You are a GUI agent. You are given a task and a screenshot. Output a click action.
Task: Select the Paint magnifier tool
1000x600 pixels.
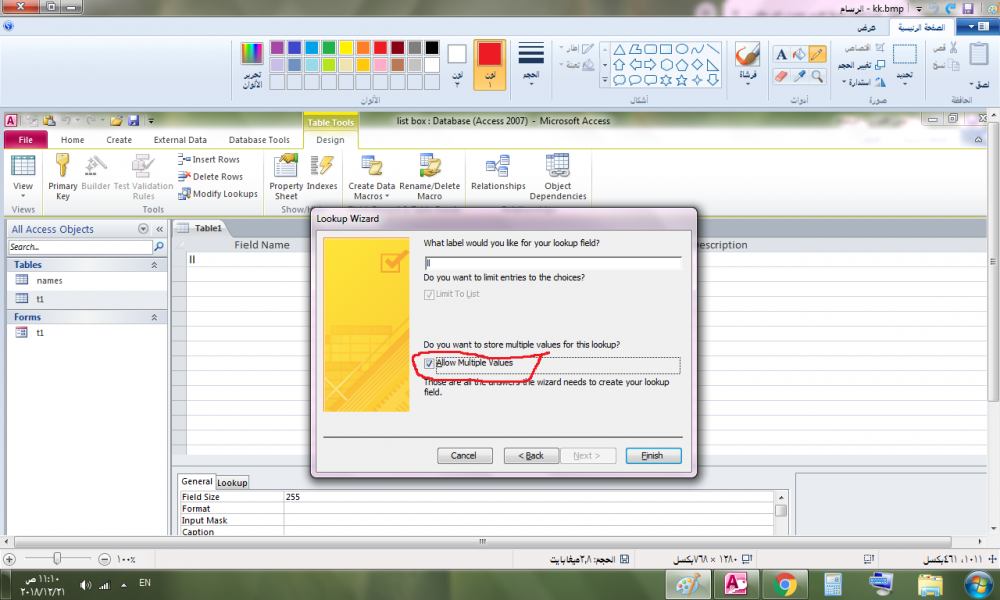(x=817, y=77)
